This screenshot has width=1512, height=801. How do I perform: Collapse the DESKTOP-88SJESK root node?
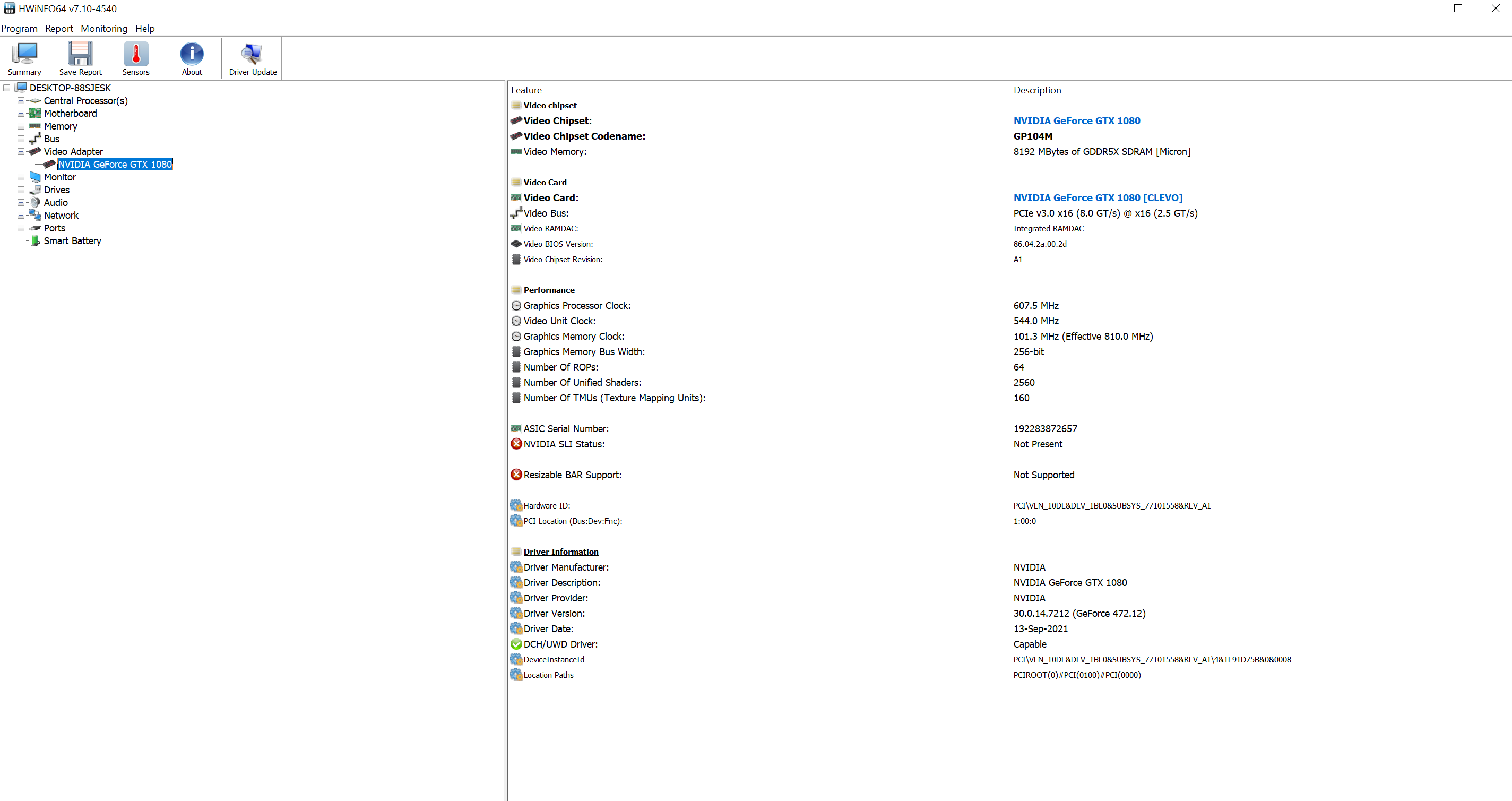(x=7, y=88)
